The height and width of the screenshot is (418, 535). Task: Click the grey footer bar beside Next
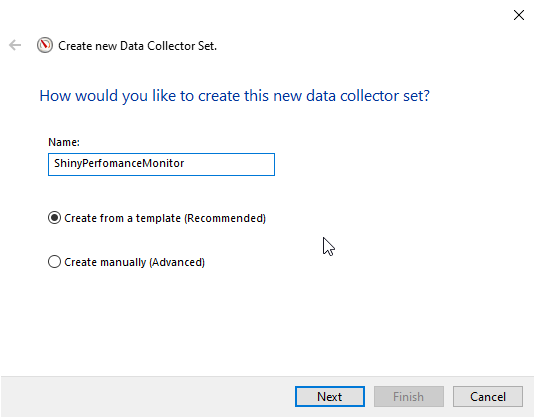[x=147, y=397]
